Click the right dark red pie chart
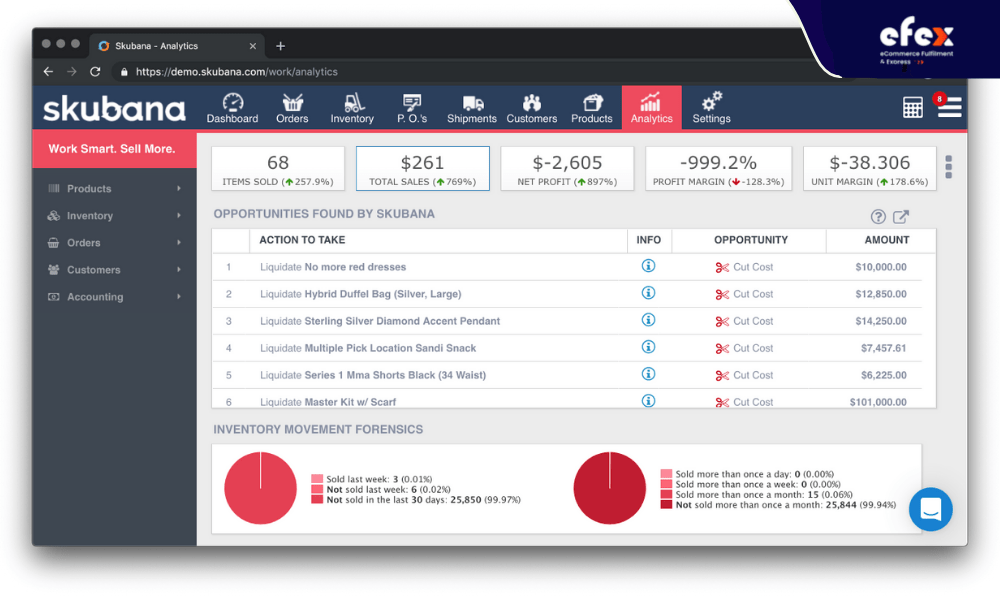 tap(610, 488)
